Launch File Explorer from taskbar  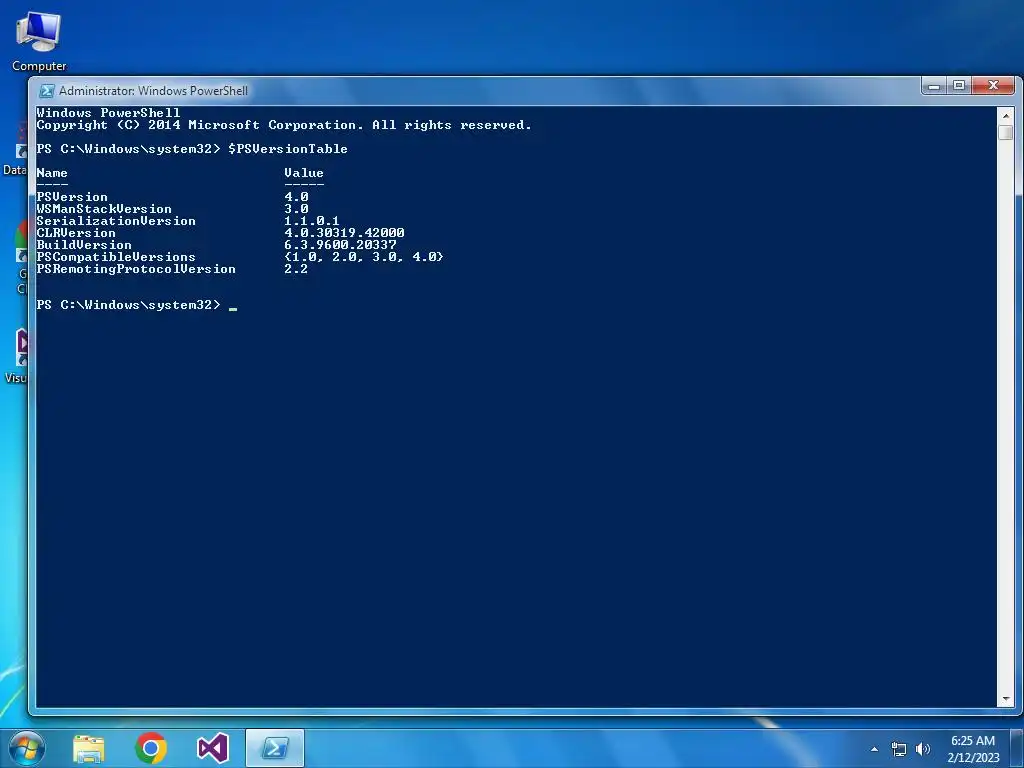tap(89, 748)
